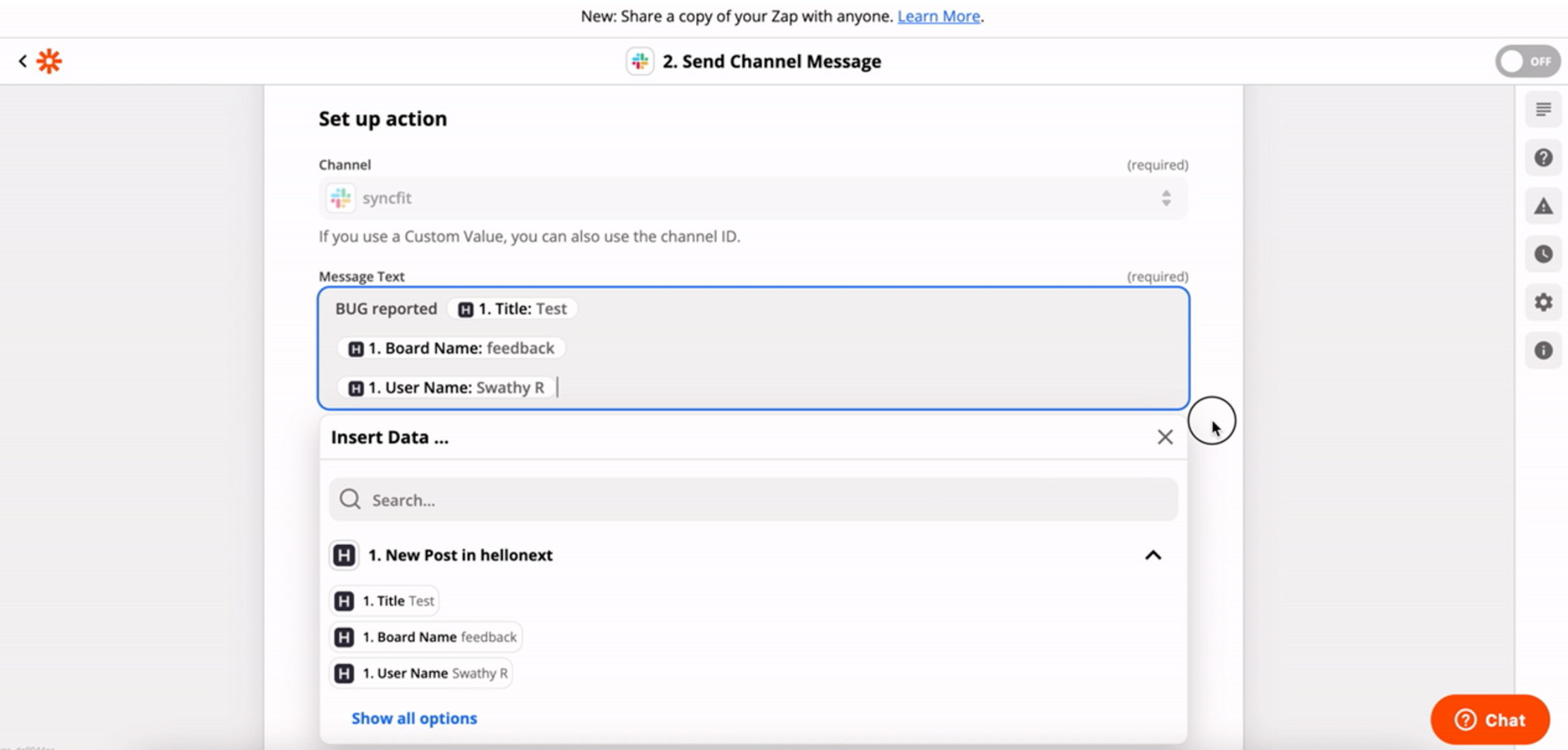1568x750 pixels.
Task: Click the magnifier icon in search box
Action: (350, 499)
